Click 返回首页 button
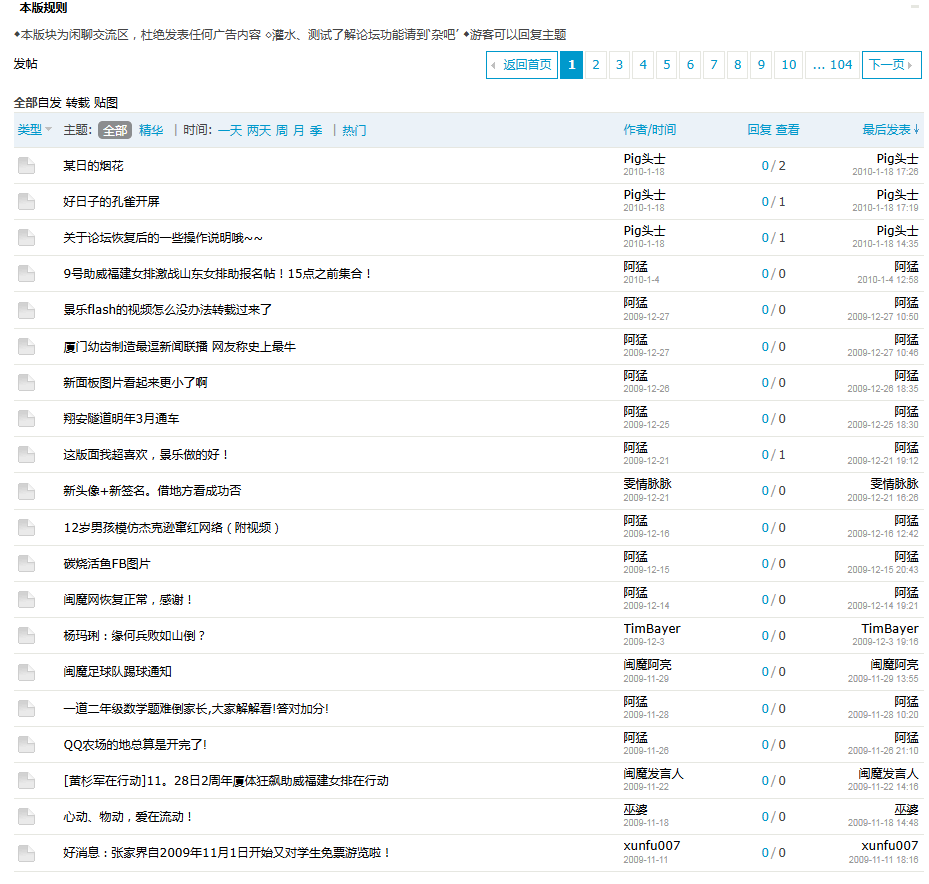This screenshot has width=929, height=884. tap(522, 65)
